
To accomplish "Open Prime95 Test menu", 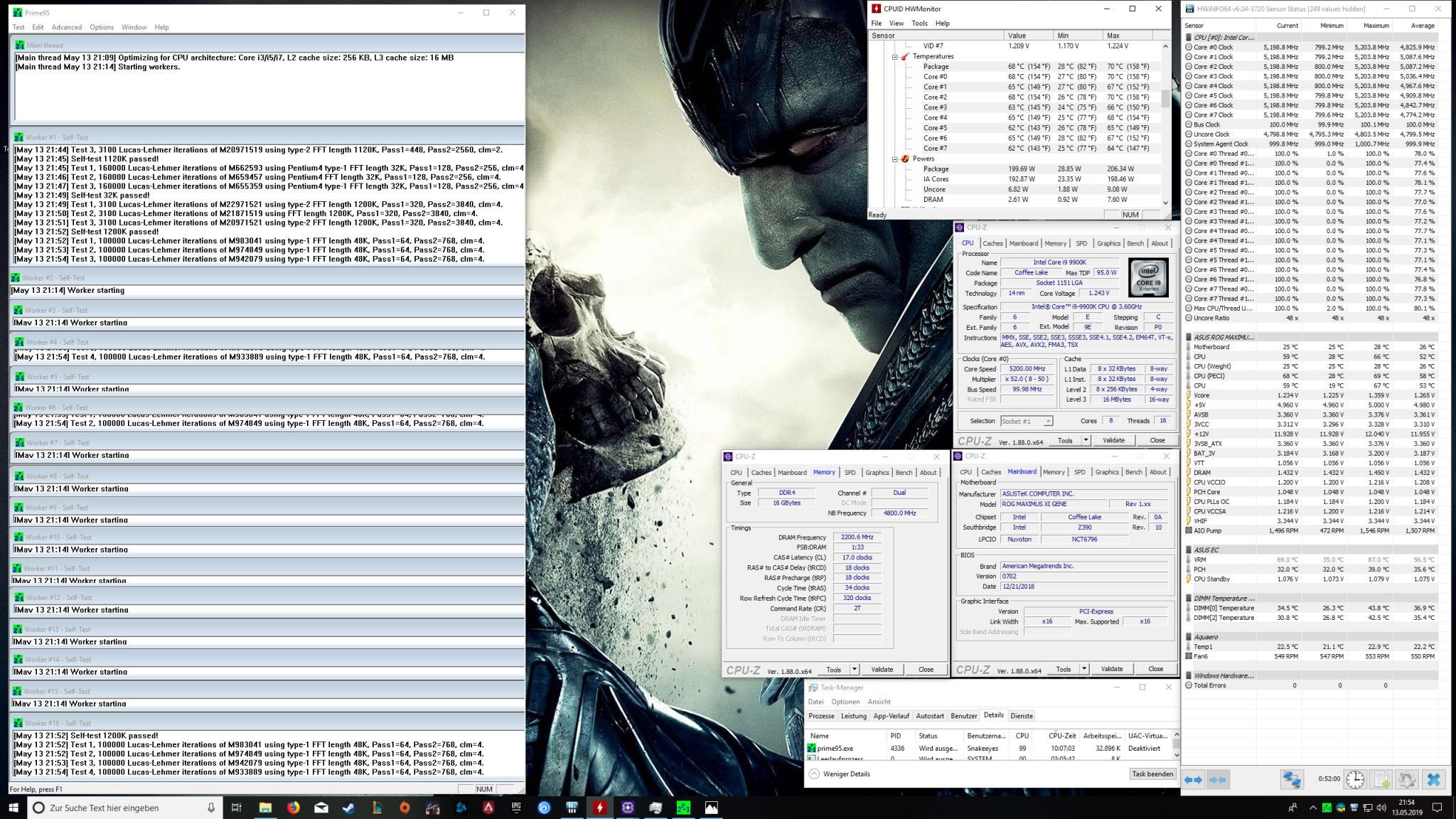I will click(x=18, y=27).
